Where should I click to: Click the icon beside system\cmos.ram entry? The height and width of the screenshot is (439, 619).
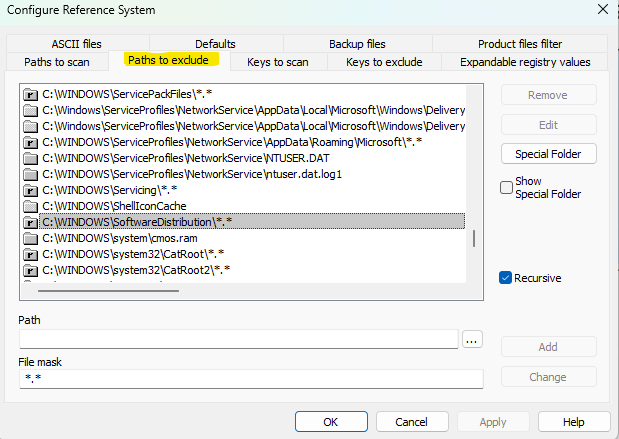coord(30,238)
